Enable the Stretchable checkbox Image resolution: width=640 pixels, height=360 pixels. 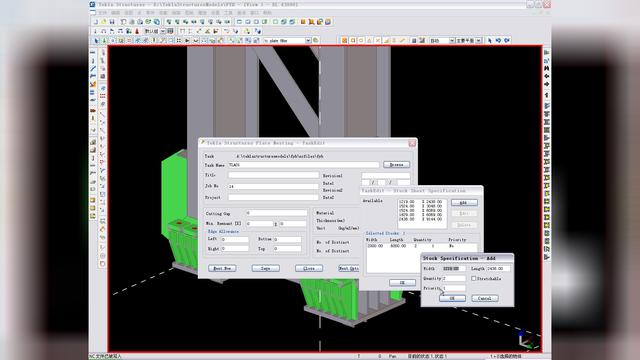[x=474, y=278]
